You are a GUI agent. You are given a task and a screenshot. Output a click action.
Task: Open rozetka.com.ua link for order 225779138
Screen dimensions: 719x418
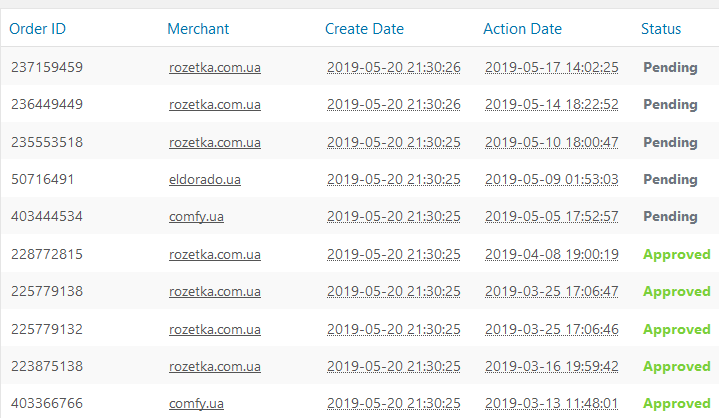coord(215,292)
